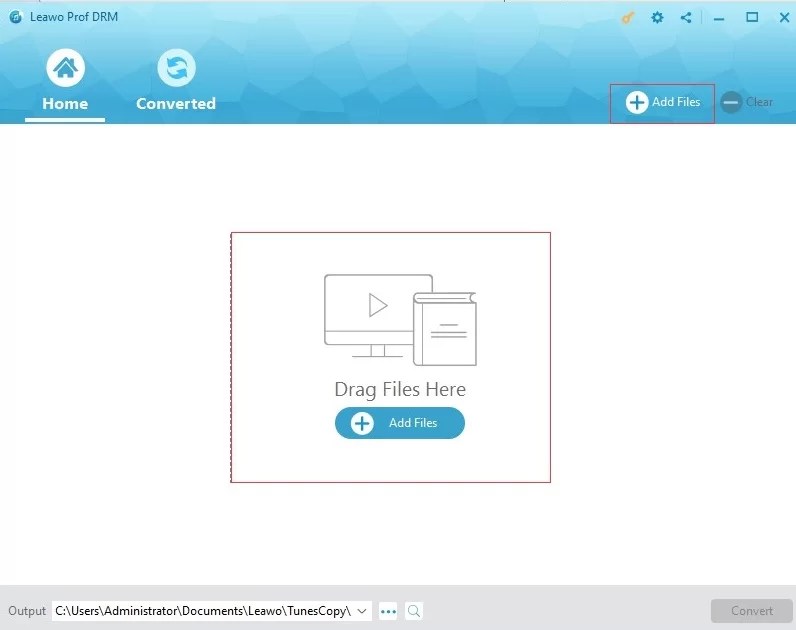This screenshot has height=630, width=796.
Task: Close the Leawo Prof DRM window
Action: (784, 18)
